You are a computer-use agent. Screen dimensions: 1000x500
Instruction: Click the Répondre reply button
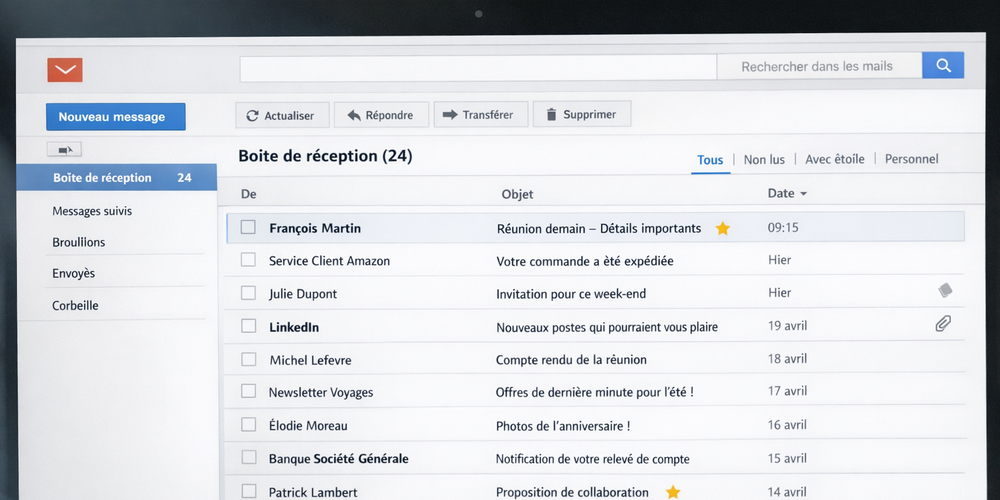(380, 115)
